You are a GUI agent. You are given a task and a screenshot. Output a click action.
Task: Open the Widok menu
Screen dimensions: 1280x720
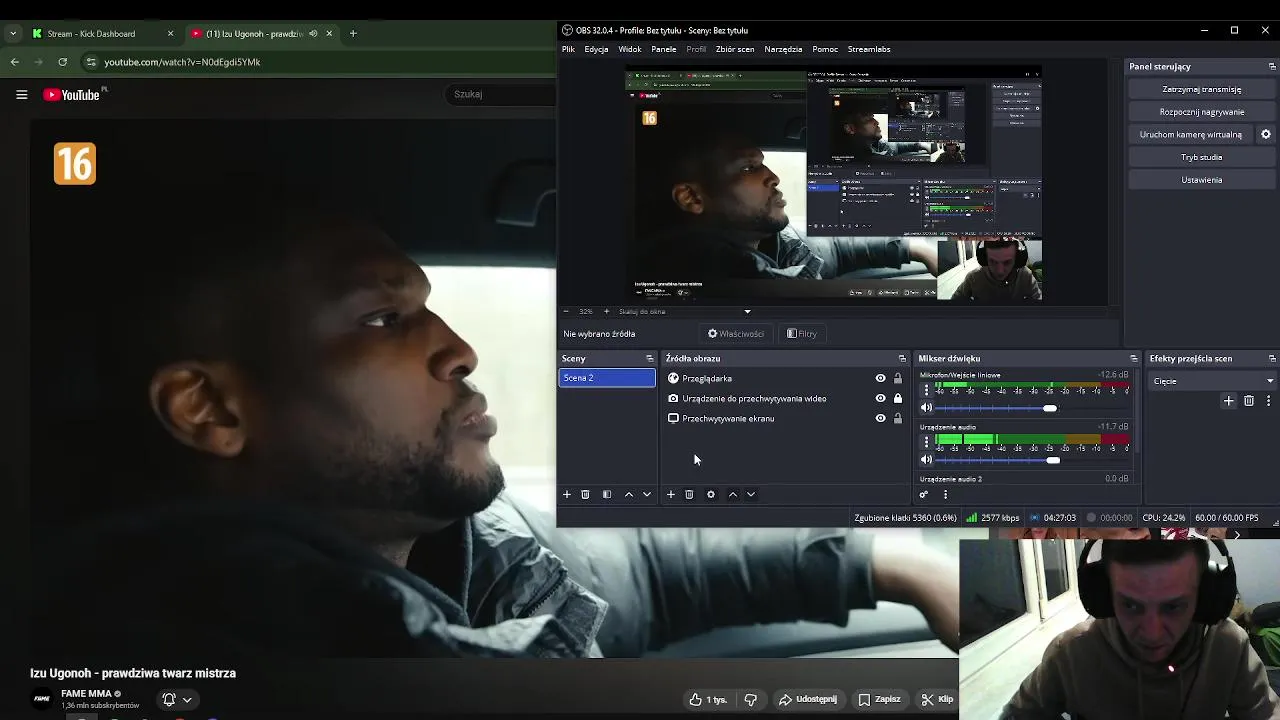point(630,49)
